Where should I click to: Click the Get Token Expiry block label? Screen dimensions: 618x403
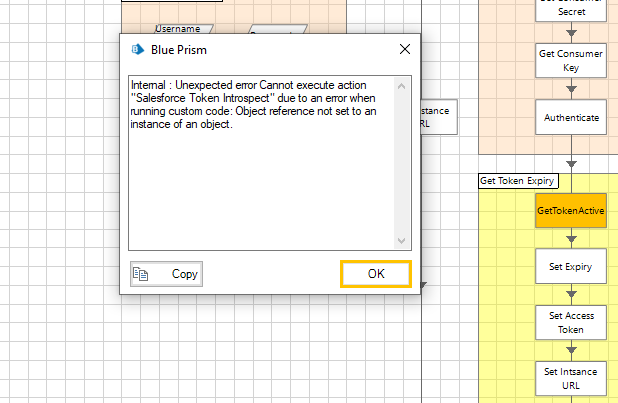518,181
